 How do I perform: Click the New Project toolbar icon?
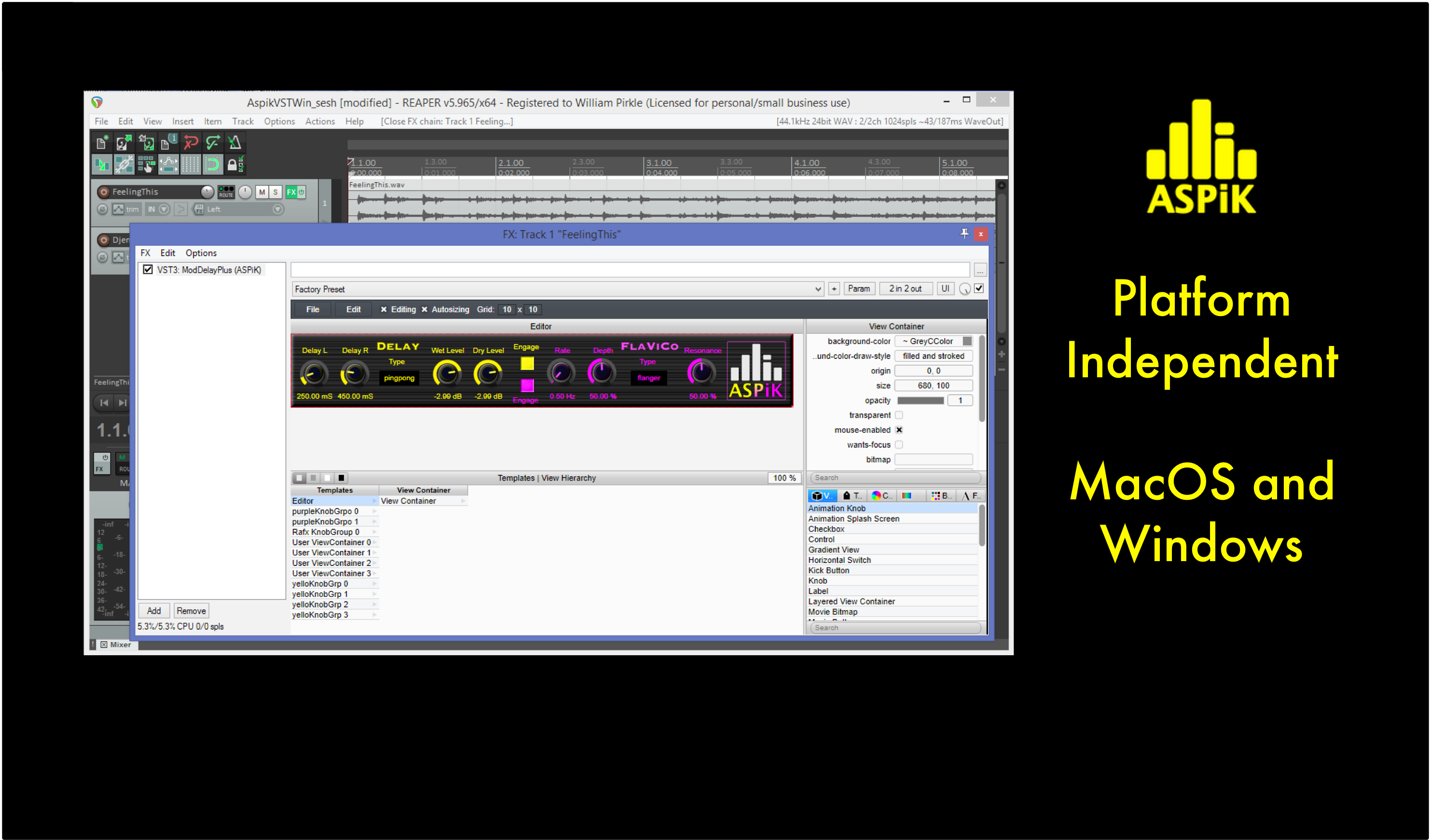(x=102, y=142)
